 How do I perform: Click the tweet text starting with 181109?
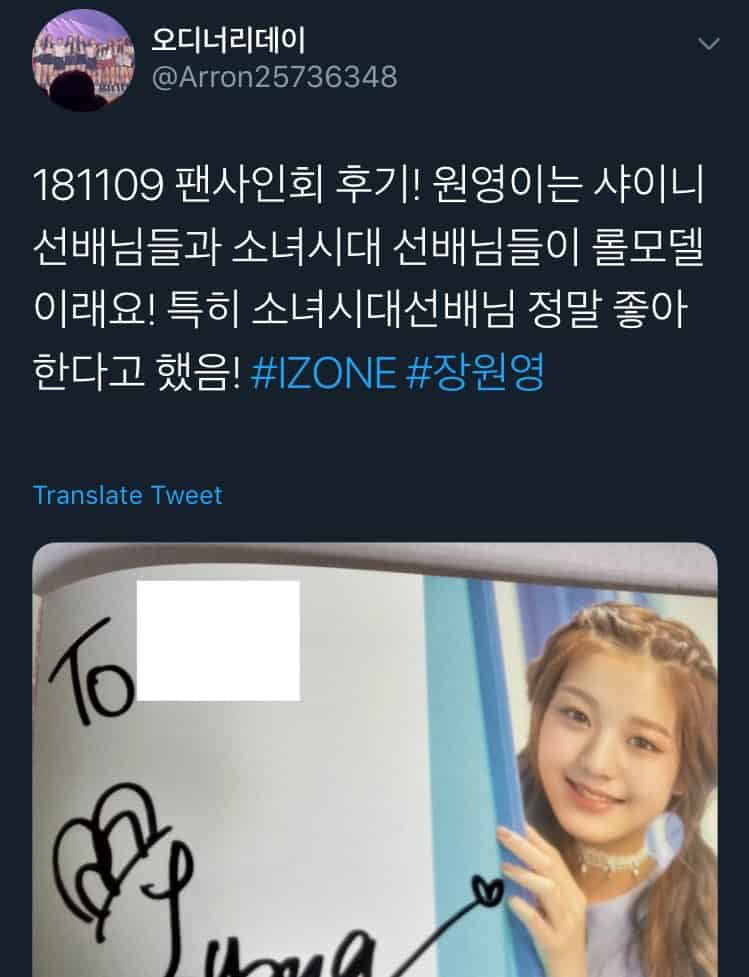pyautogui.click(x=369, y=278)
